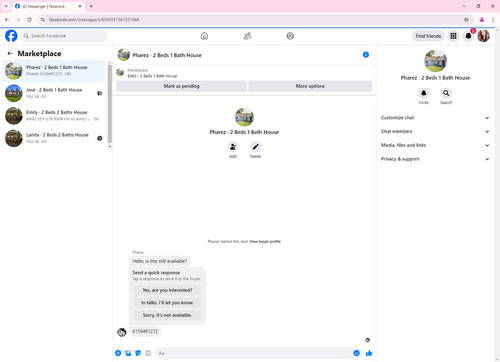This screenshot has height=362, width=500.
Task: Go back in browser
Action: pyautogui.click(x=7, y=20)
